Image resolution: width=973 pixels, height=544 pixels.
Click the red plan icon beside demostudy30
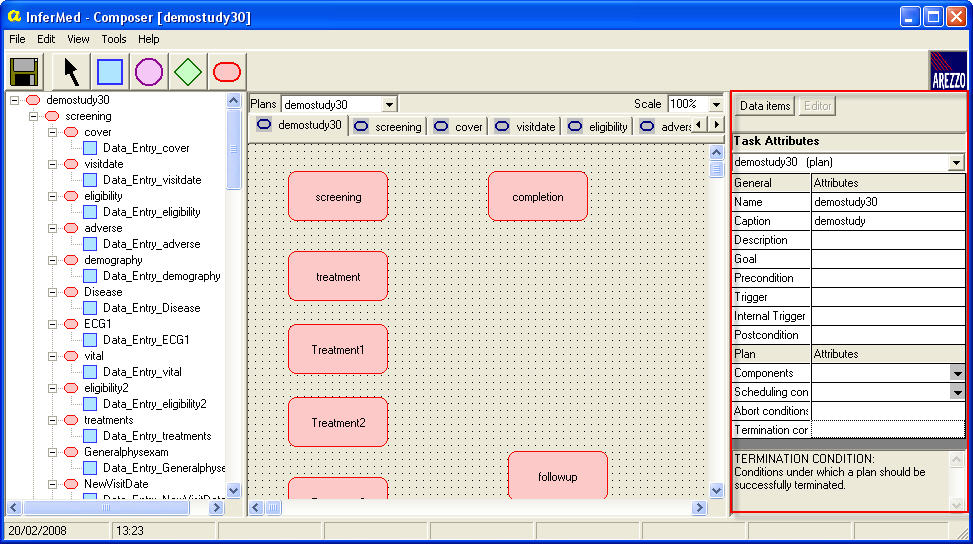pos(33,100)
